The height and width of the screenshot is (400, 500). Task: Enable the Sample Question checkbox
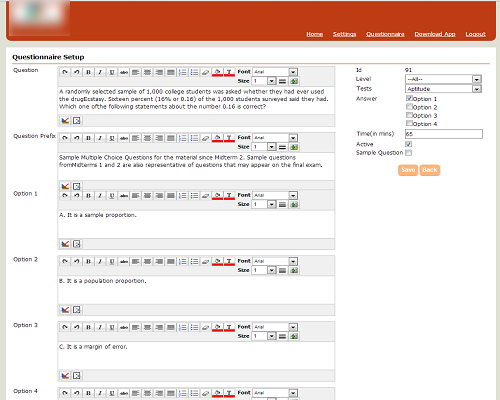[x=409, y=153]
